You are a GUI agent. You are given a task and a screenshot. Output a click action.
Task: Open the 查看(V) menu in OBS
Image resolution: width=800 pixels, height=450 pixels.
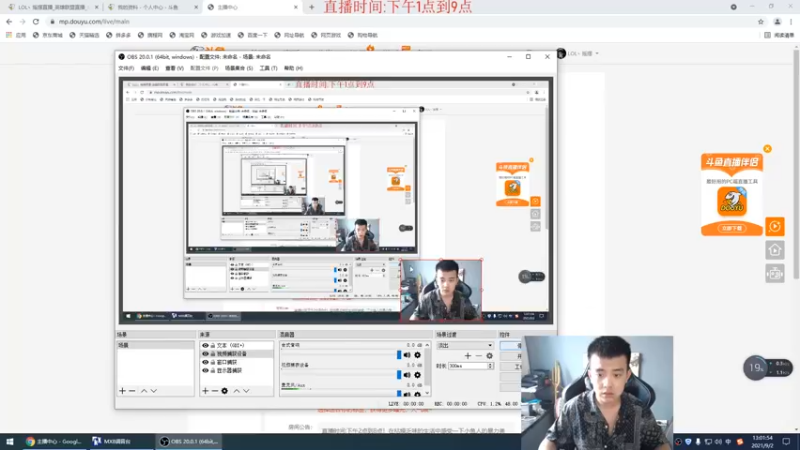pyautogui.click(x=174, y=68)
